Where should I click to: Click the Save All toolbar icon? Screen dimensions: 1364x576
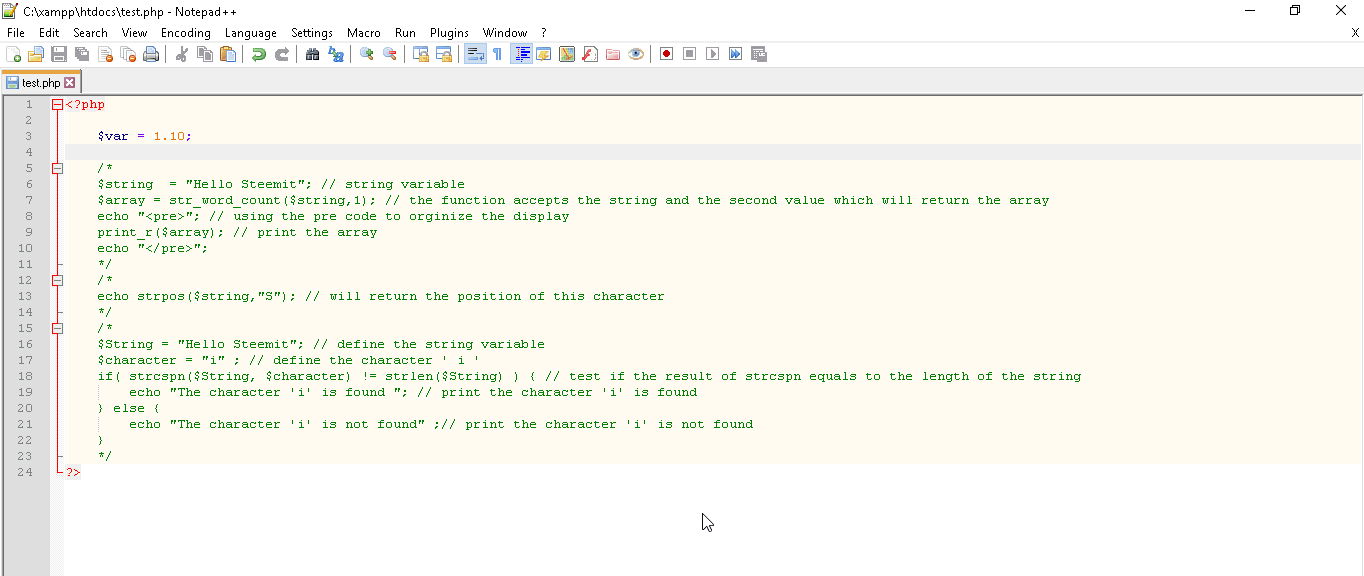click(x=82, y=54)
